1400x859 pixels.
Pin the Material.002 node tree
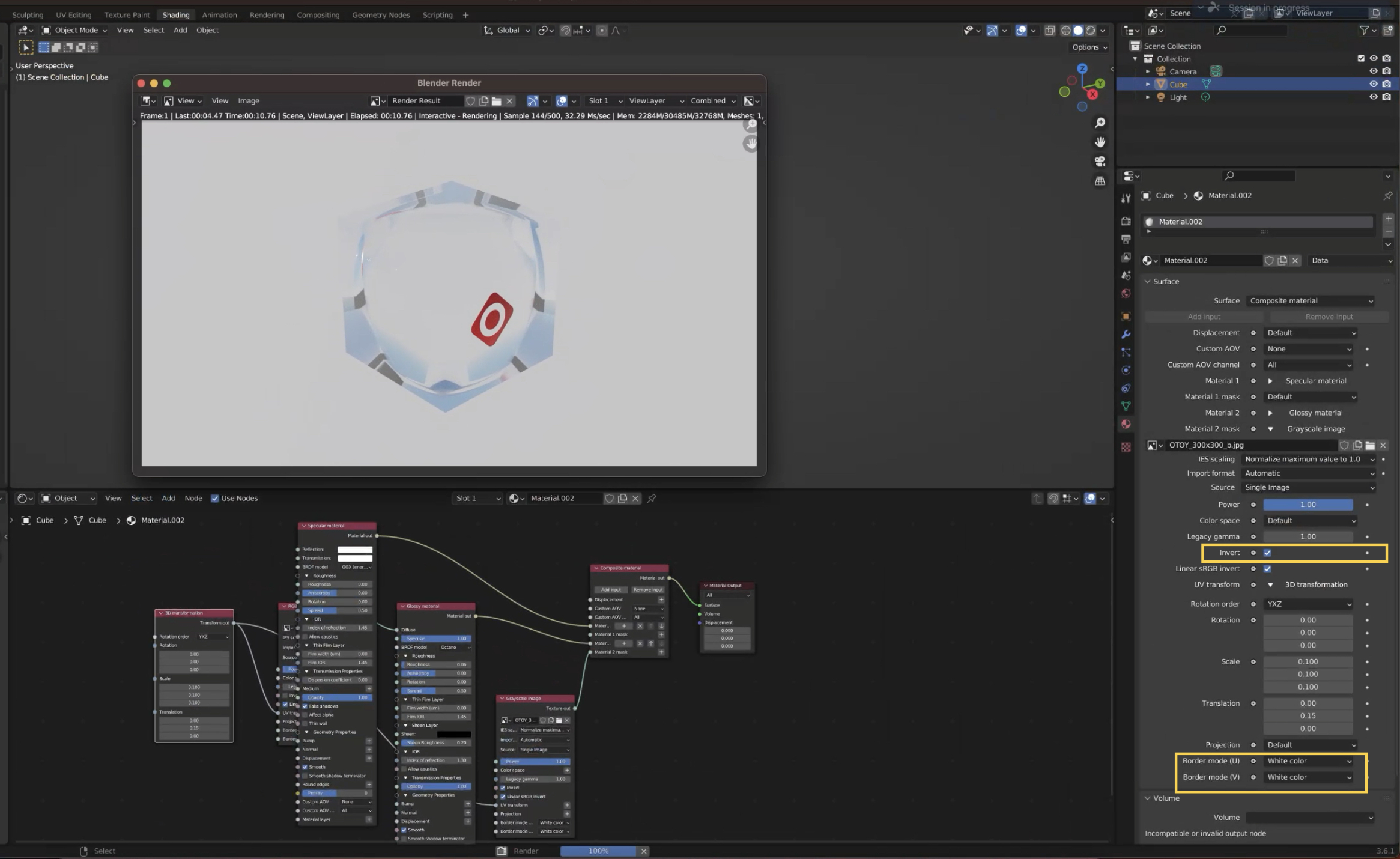(652, 499)
